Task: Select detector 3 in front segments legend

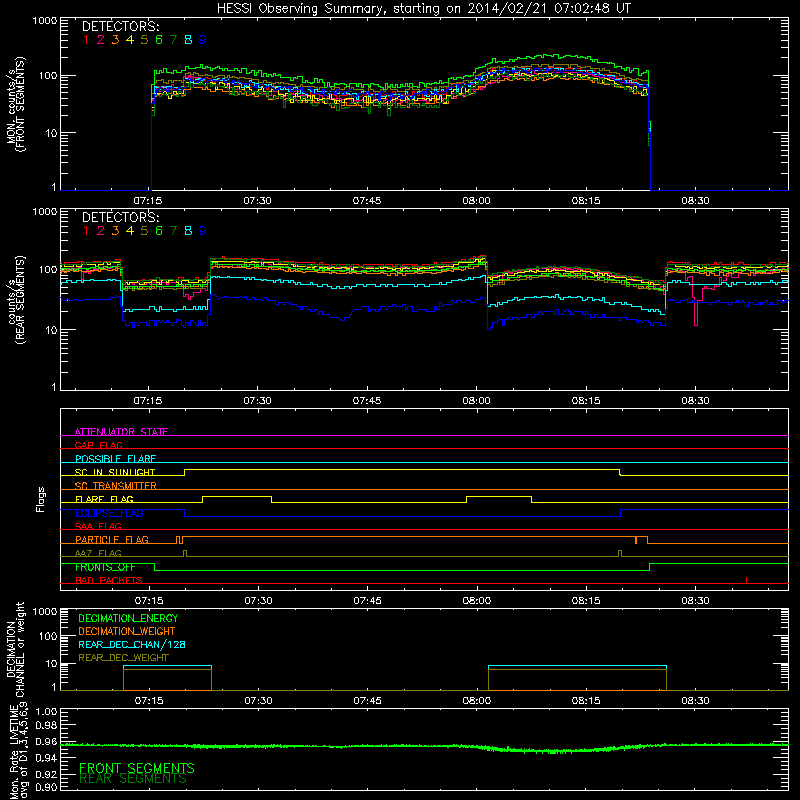Action: point(115,40)
